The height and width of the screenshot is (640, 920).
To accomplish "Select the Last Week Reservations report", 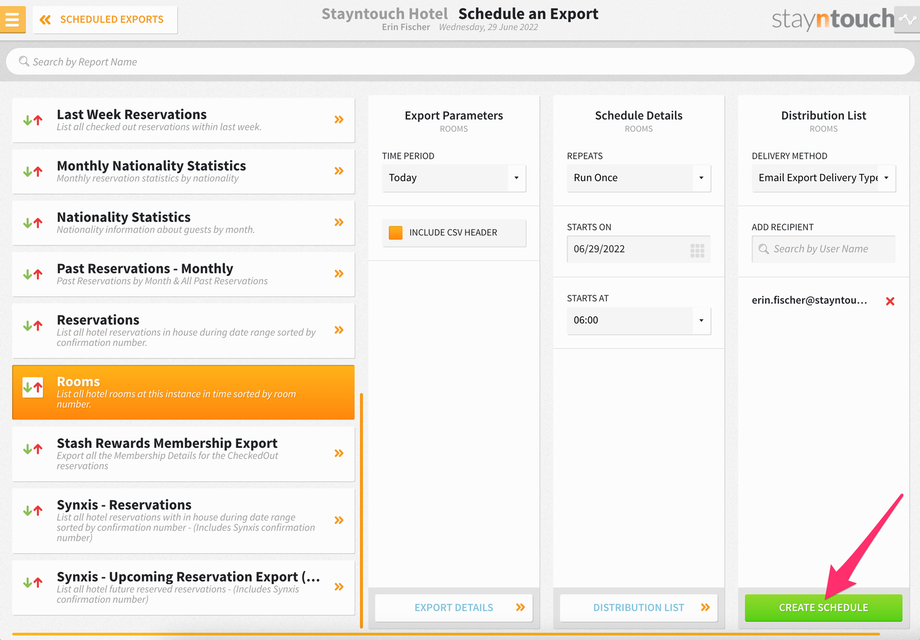I will point(183,120).
